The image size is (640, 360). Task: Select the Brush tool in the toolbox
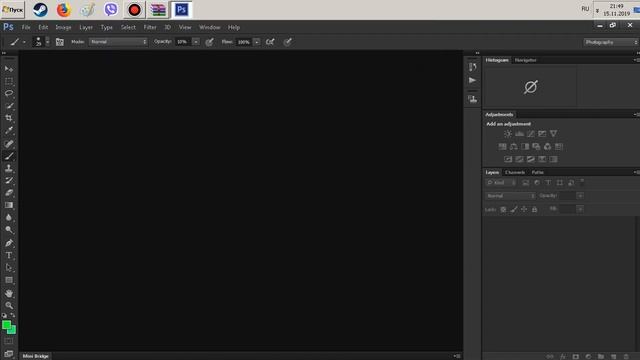coord(9,156)
